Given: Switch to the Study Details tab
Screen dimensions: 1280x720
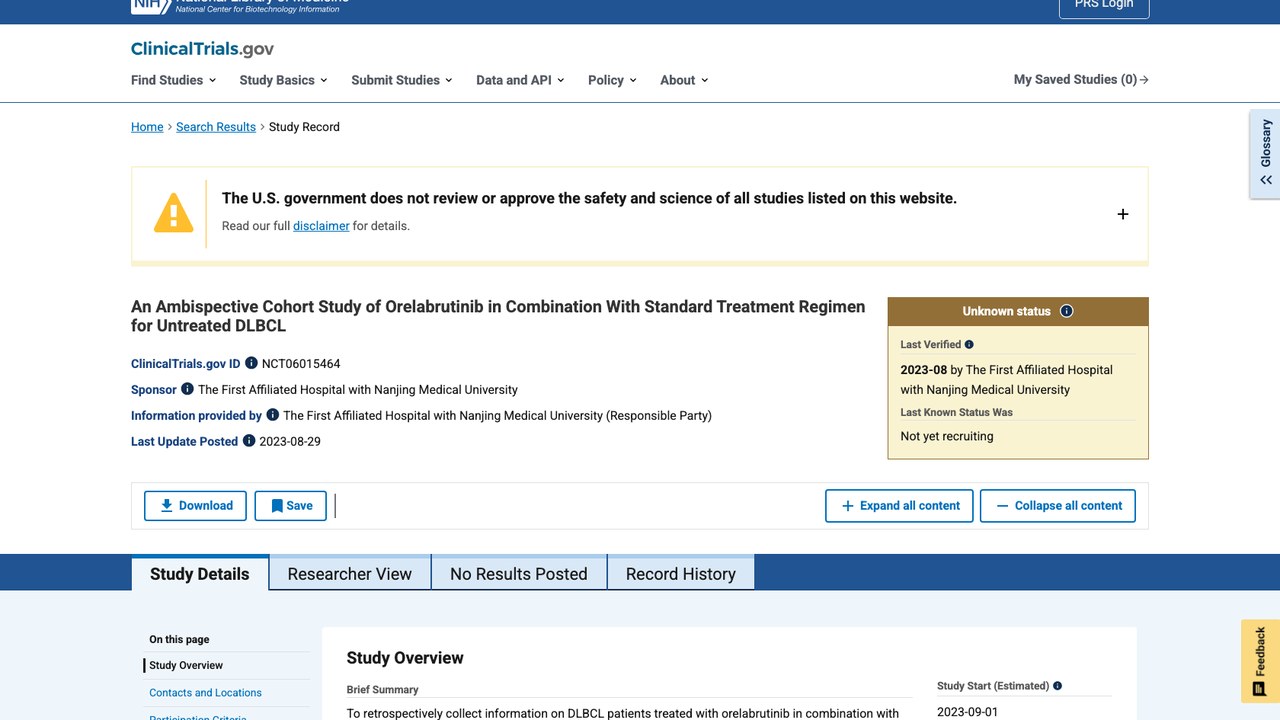Looking at the screenshot, I should tap(200, 573).
